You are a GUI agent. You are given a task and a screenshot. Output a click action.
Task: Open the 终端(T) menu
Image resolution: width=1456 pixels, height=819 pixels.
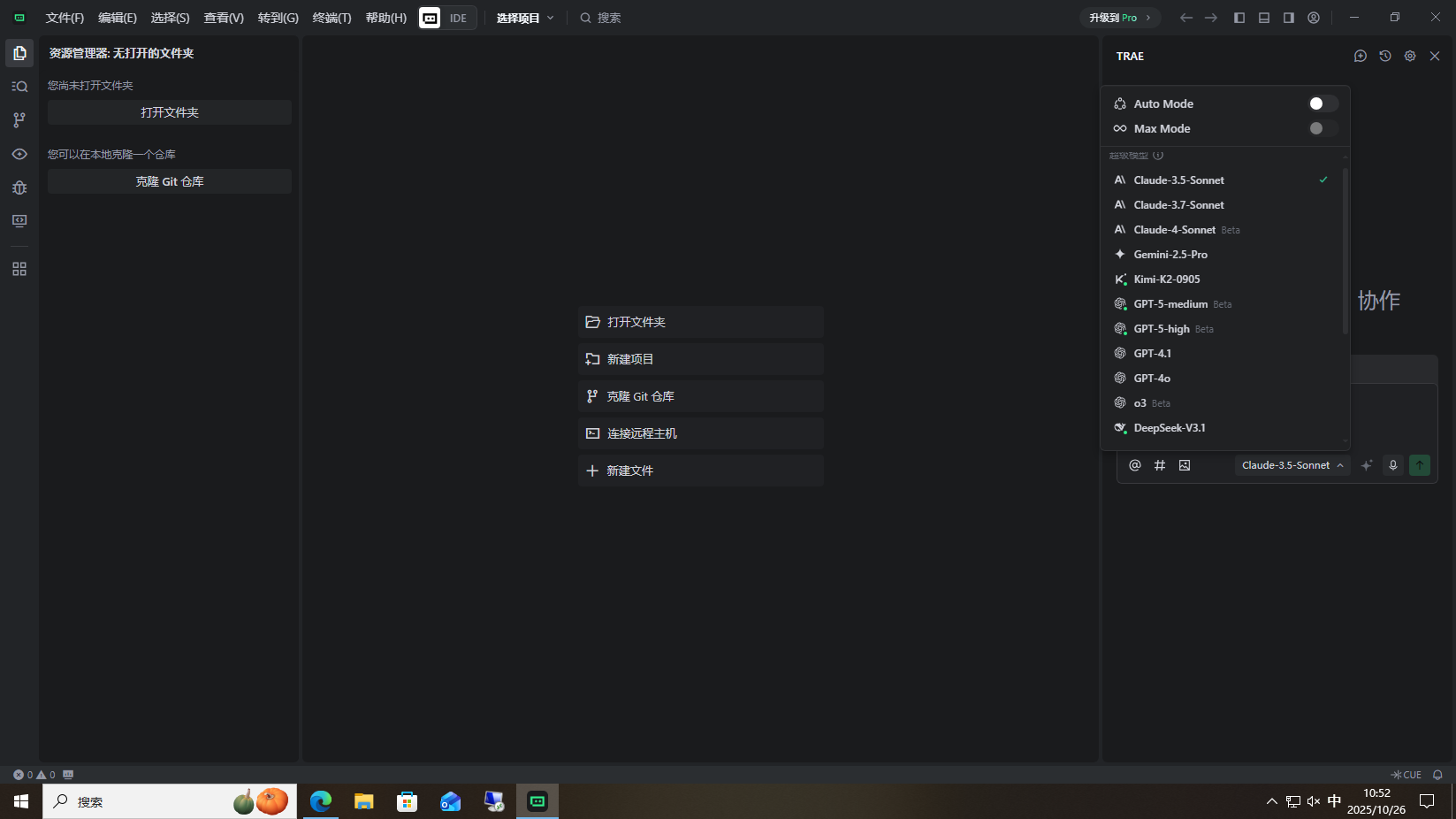tap(332, 18)
